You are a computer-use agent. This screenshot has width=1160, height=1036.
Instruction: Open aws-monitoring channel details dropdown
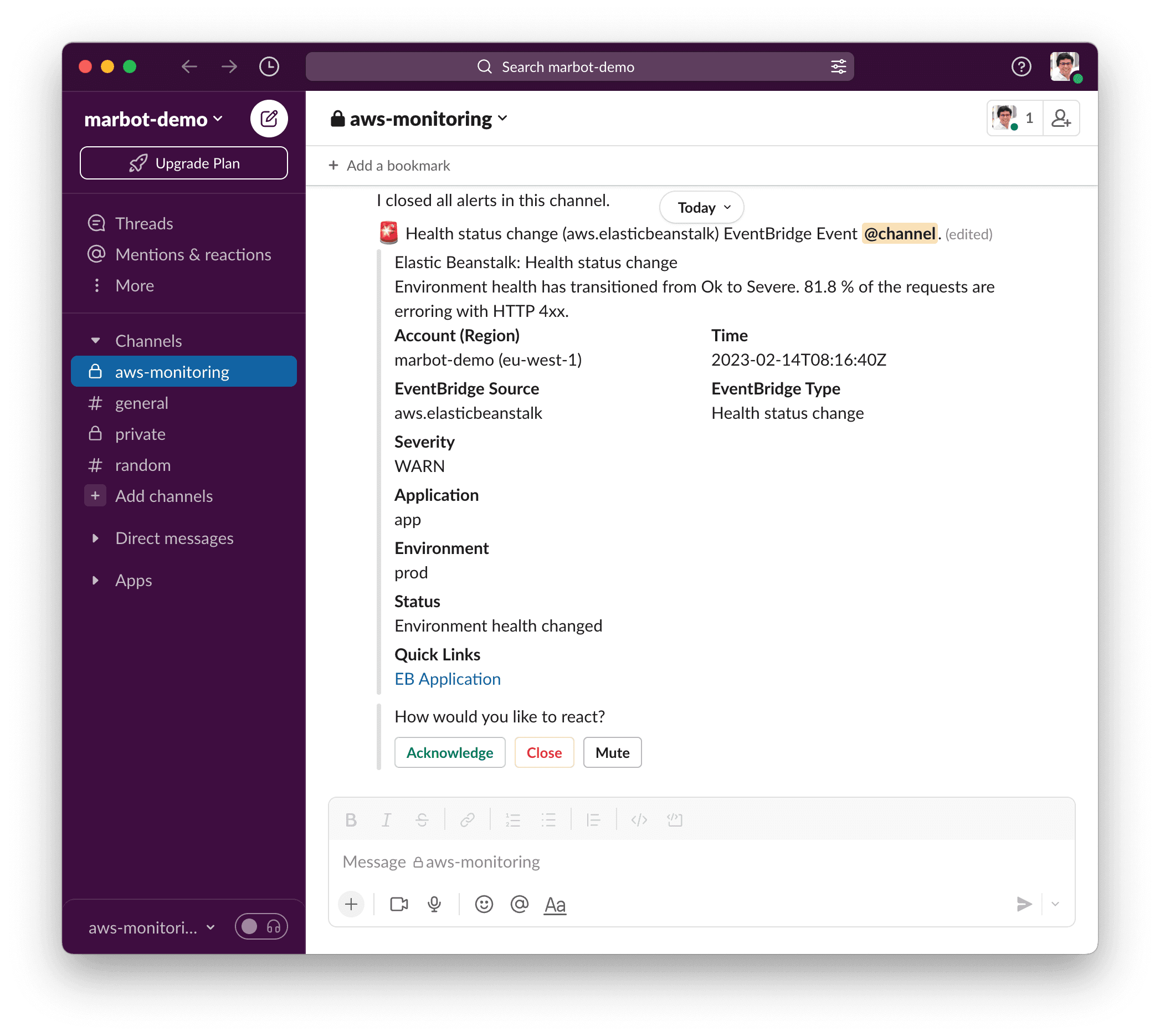click(419, 119)
